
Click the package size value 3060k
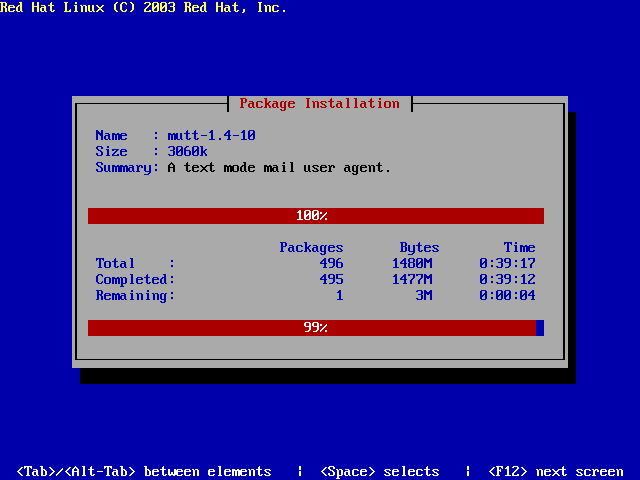187,151
